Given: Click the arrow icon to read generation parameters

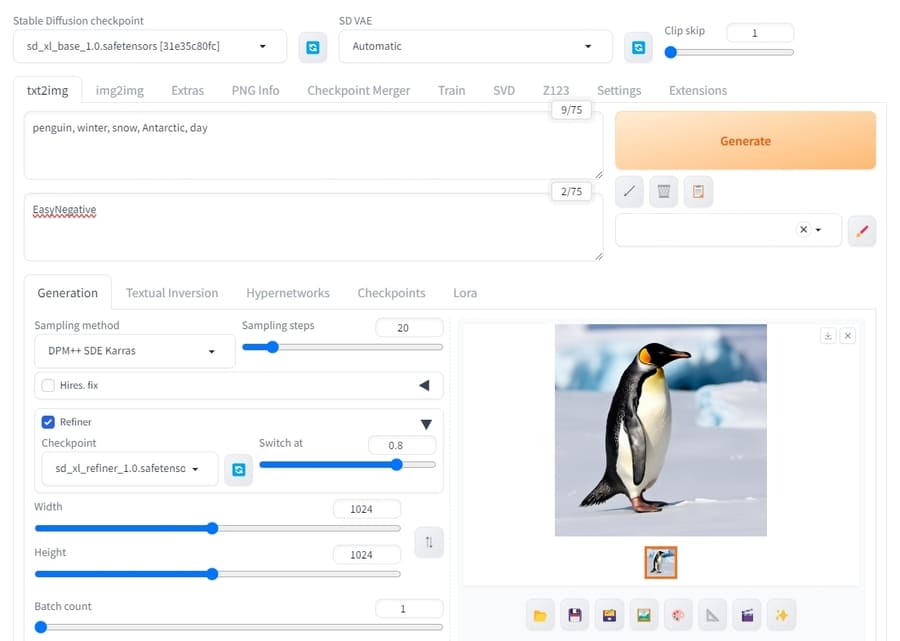Looking at the screenshot, I should 629,191.
